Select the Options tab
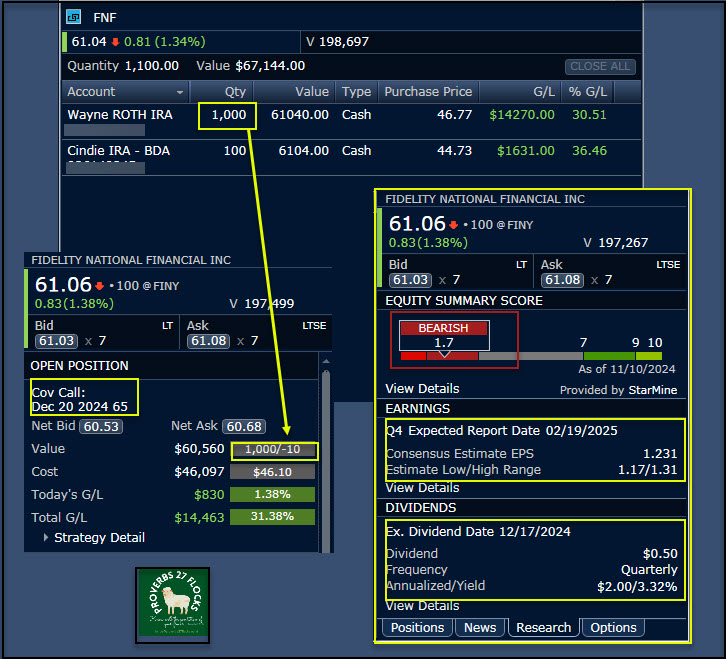The image size is (726, 659). point(613,627)
